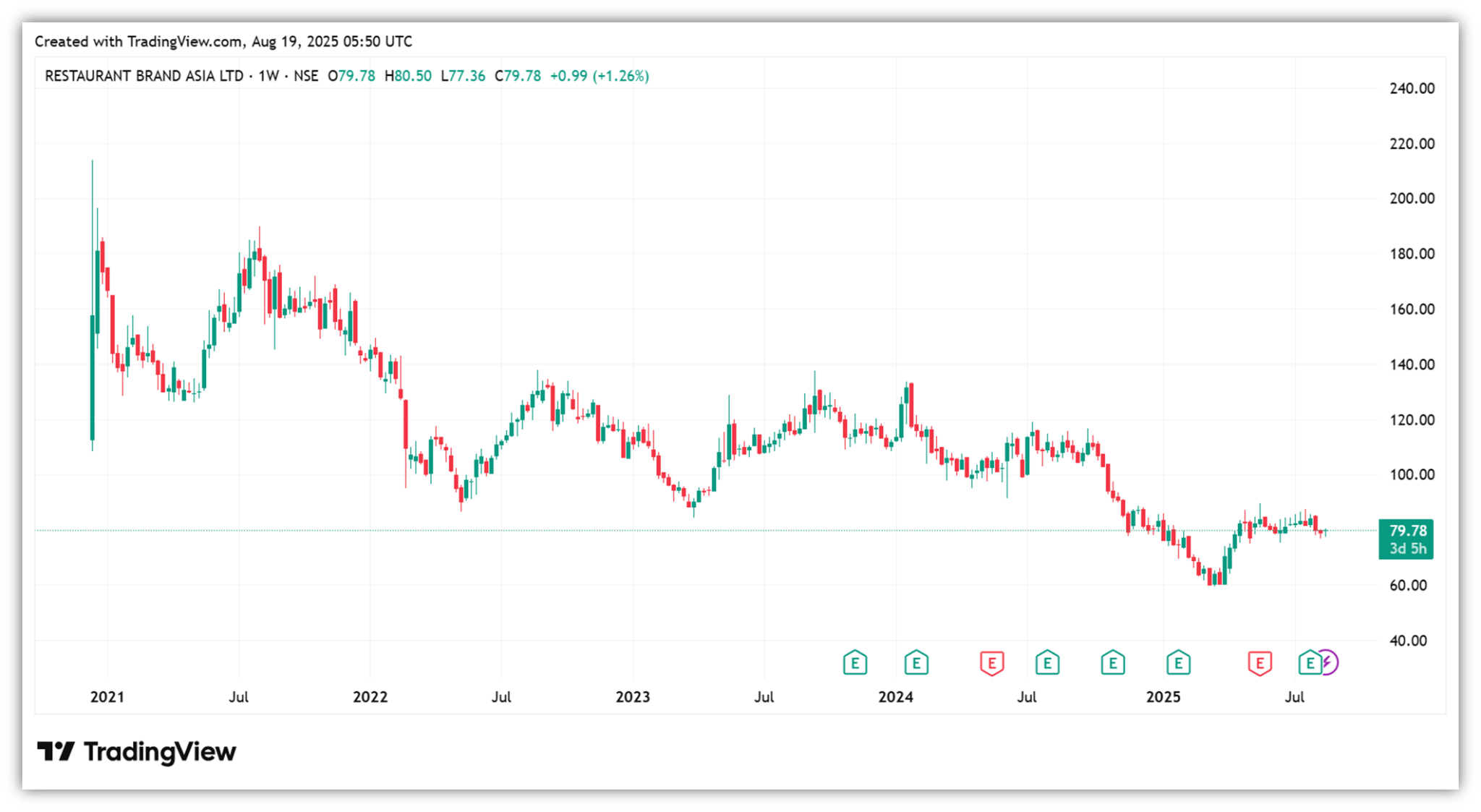Click the 1W interval label in legend
1481x812 pixels.
click(x=268, y=76)
